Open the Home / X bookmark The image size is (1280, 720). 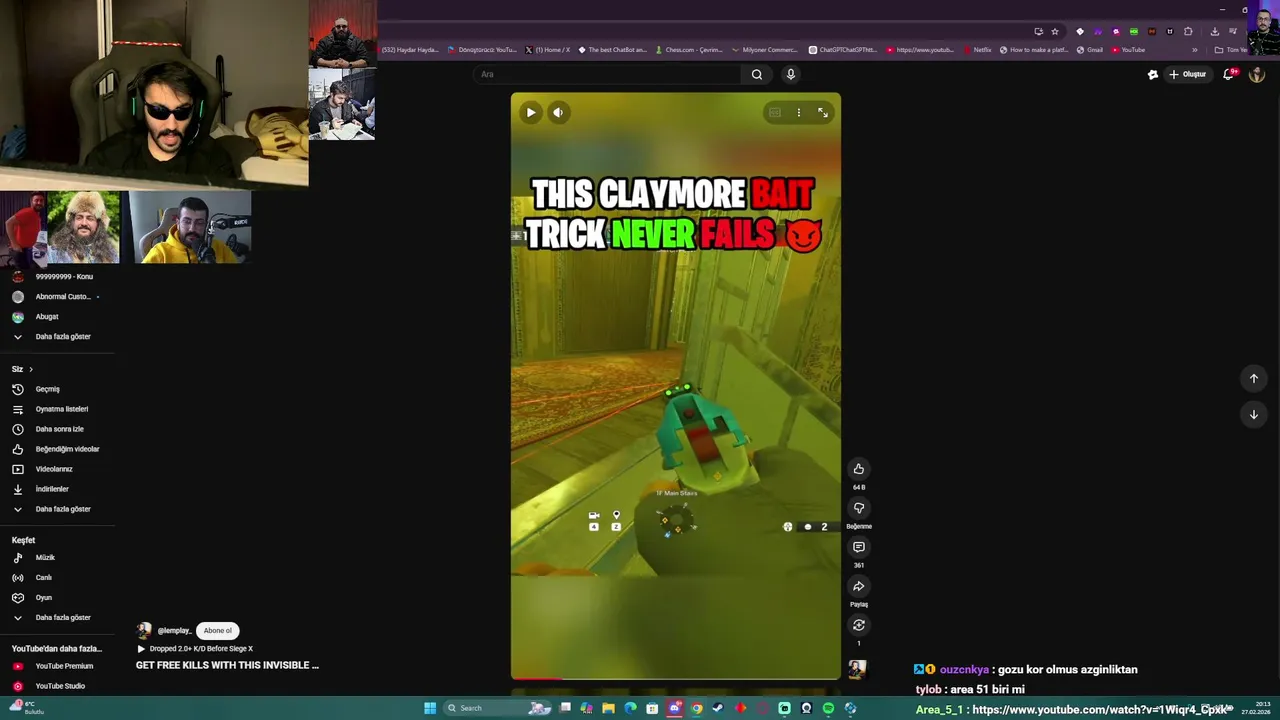click(x=547, y=50)
